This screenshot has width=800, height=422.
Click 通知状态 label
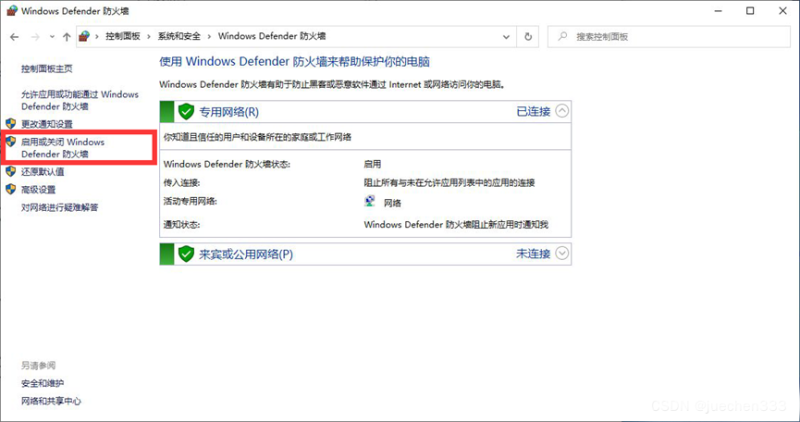tap(182, 225)
